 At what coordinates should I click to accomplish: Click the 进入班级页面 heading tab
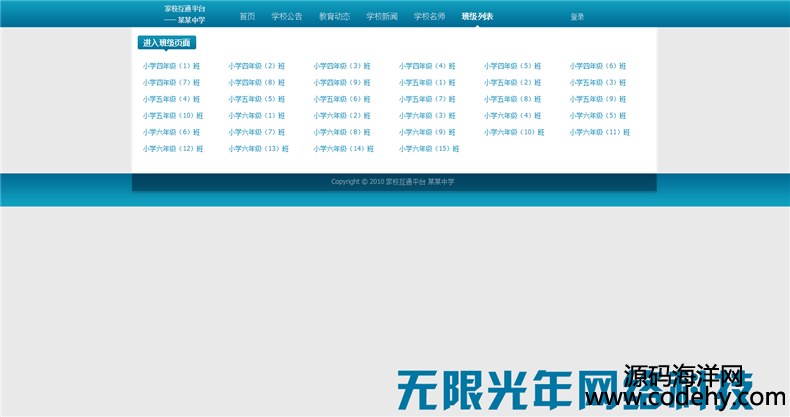coord(167,43)
